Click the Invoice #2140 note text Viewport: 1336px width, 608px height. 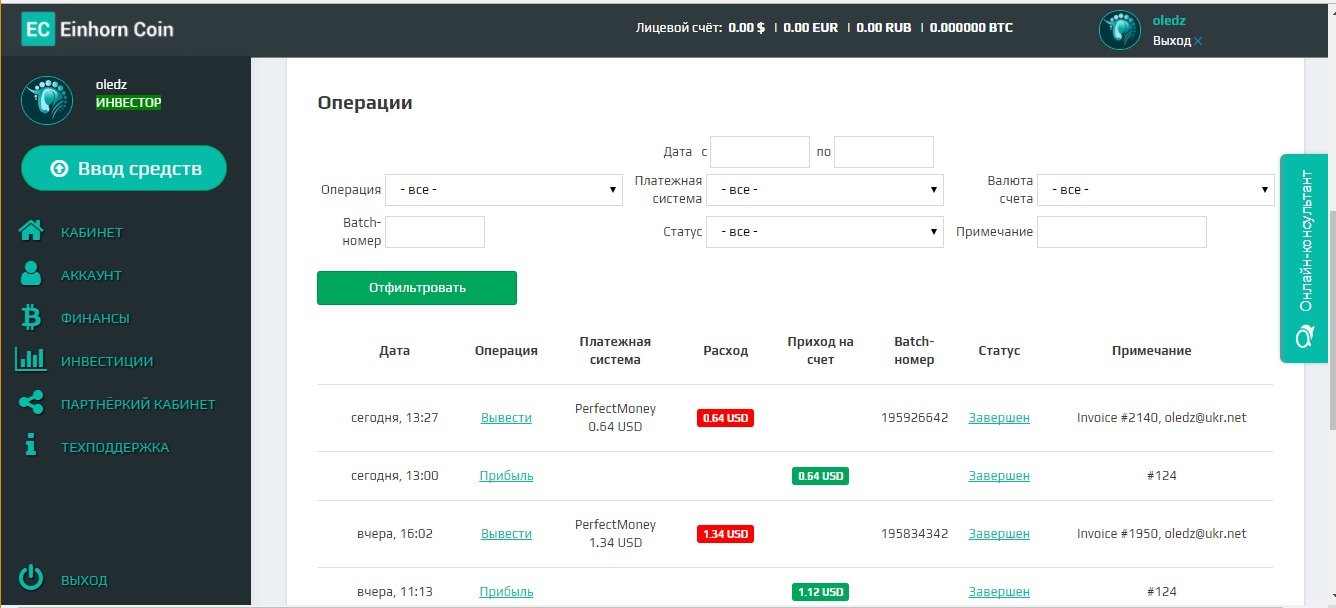[x=1162, y=418]
